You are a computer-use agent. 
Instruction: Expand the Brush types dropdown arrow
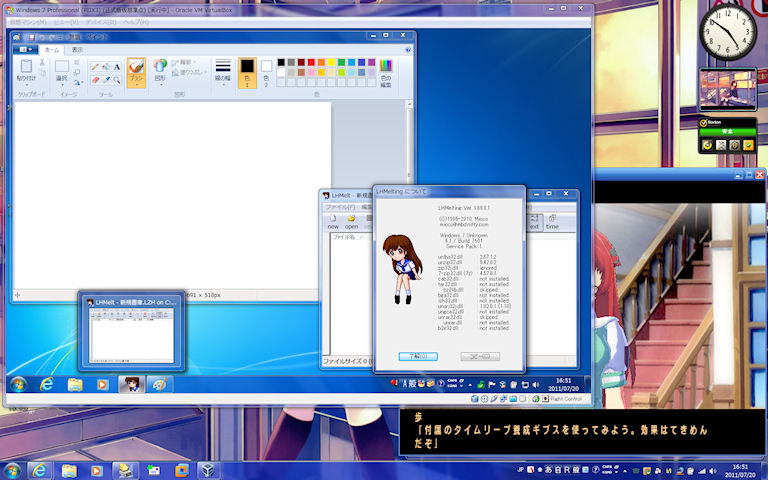(x=136, y=84)
